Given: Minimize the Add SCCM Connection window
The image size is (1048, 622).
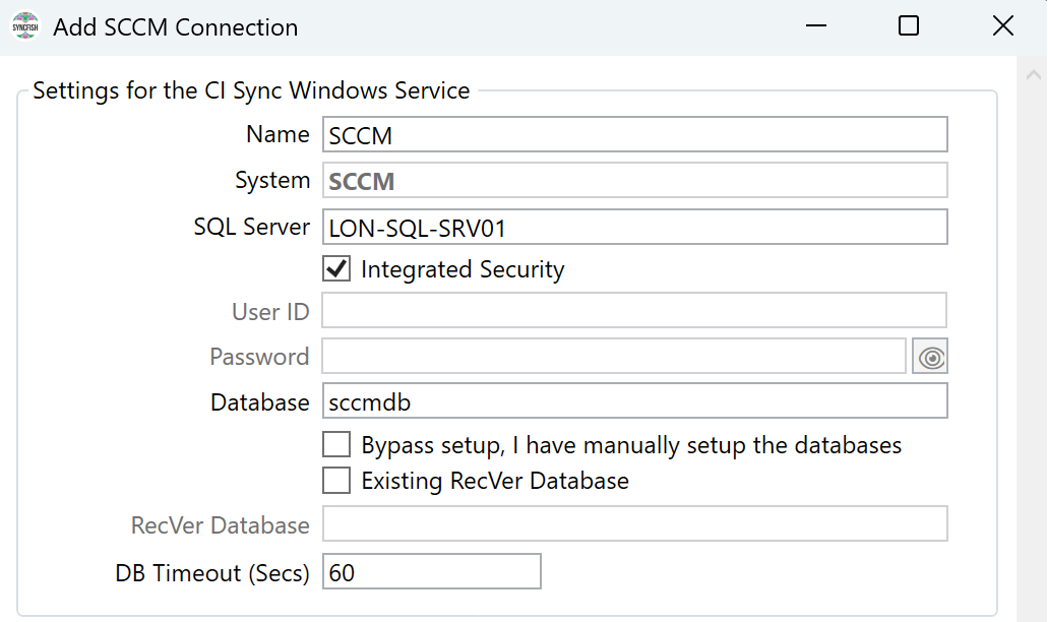Looking at the screenshot, I should pos(816,26).
